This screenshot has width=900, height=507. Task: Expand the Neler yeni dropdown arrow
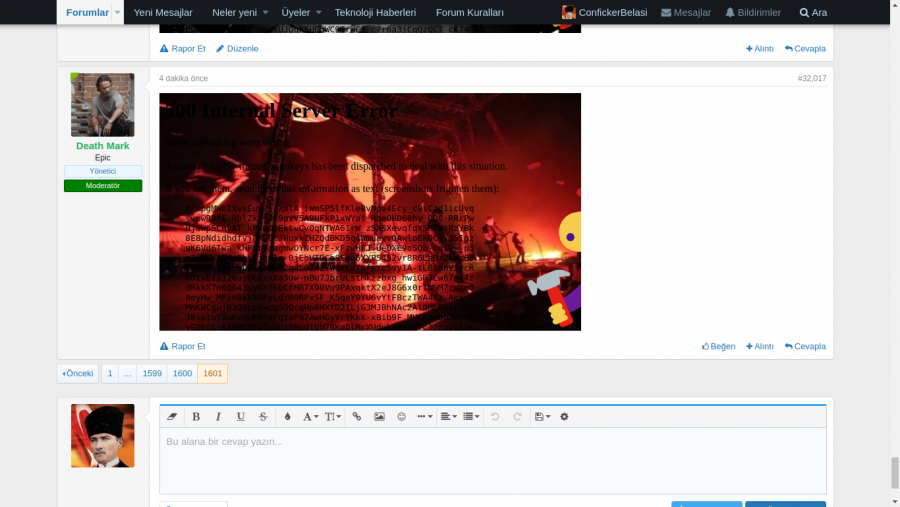coord(265,13)
